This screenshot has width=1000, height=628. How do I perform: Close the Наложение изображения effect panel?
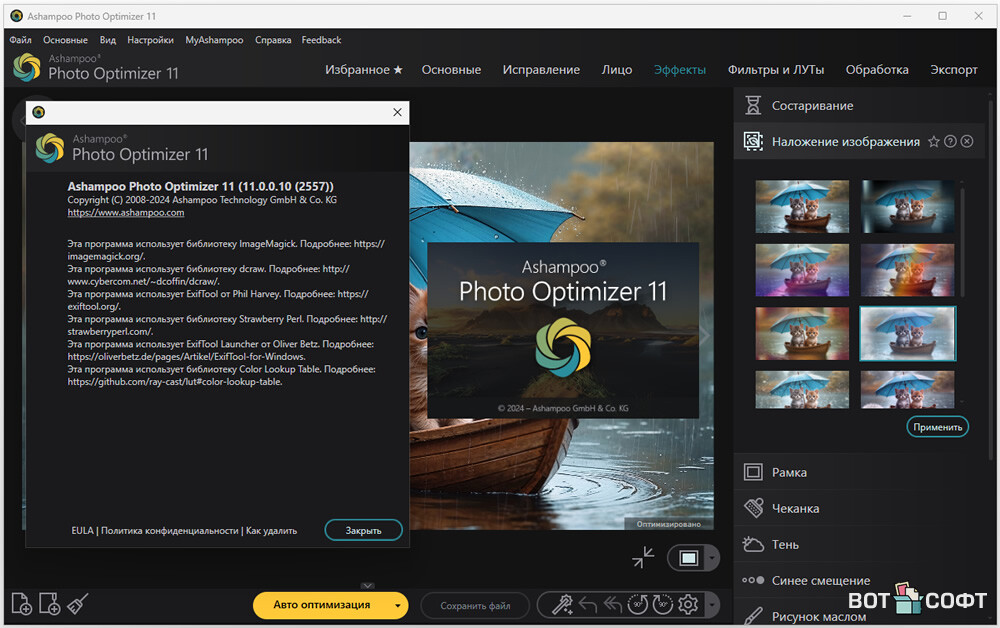(x=967, y=142)
